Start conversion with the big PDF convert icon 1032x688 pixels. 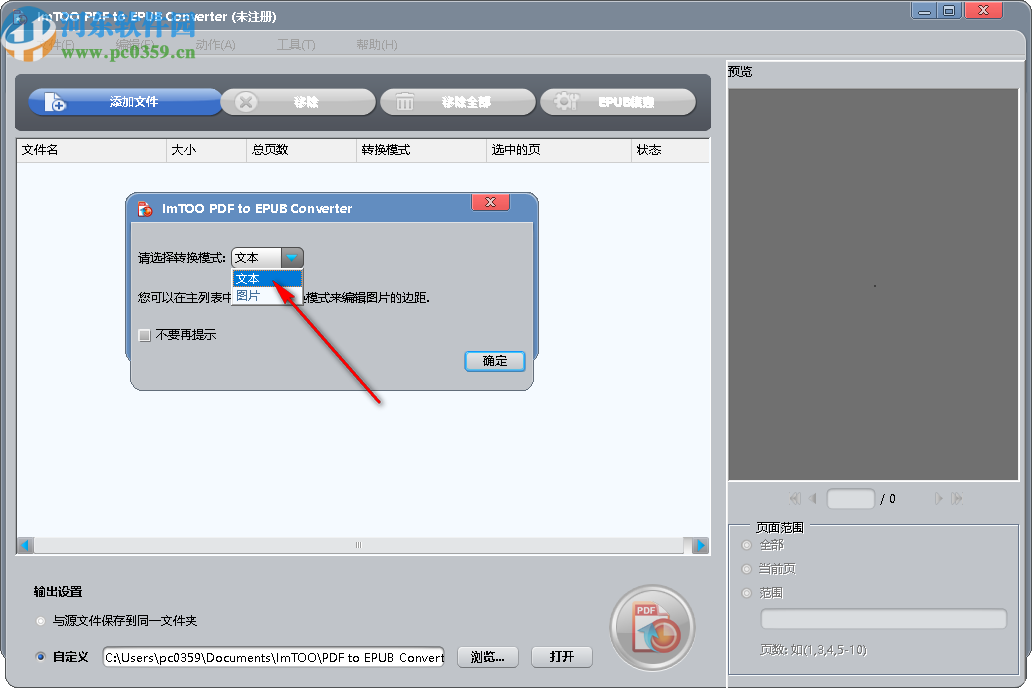651,627
